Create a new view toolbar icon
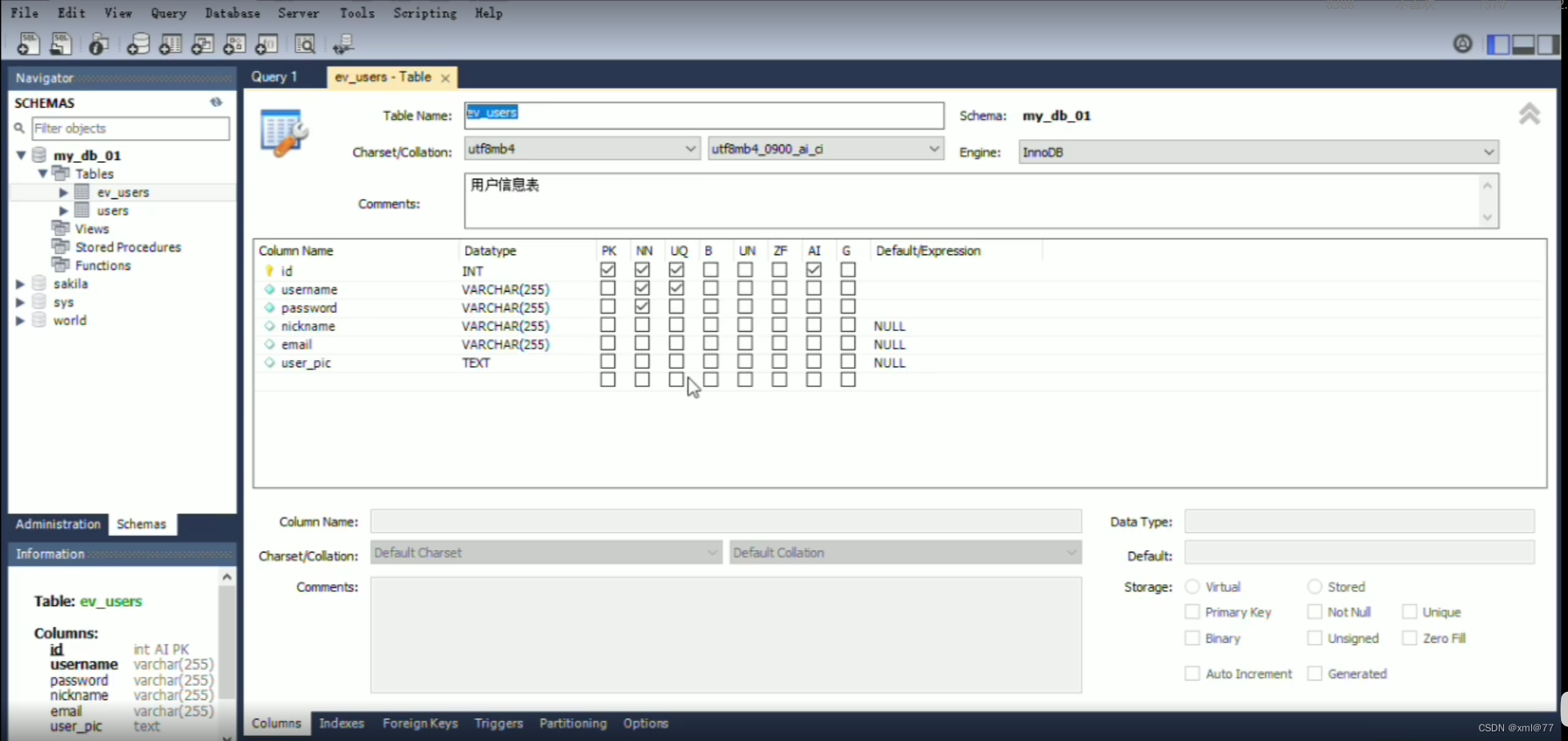Viewport: 1568px width, 741px height. pos(202,44)
